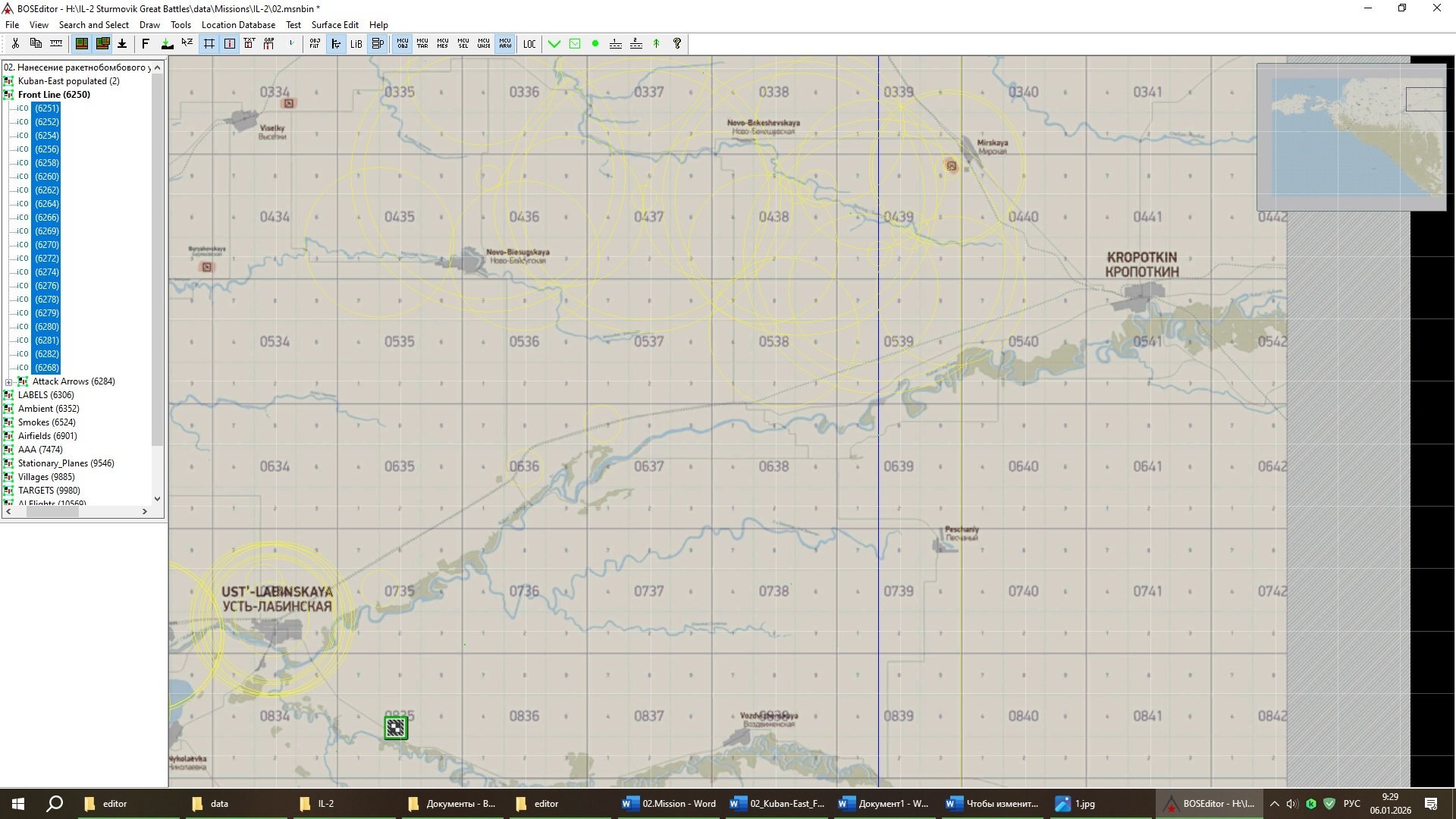The image size is (1456, 819).
Task: Select the Airfields (6901) tree group
Action: [x=47, y=436]
